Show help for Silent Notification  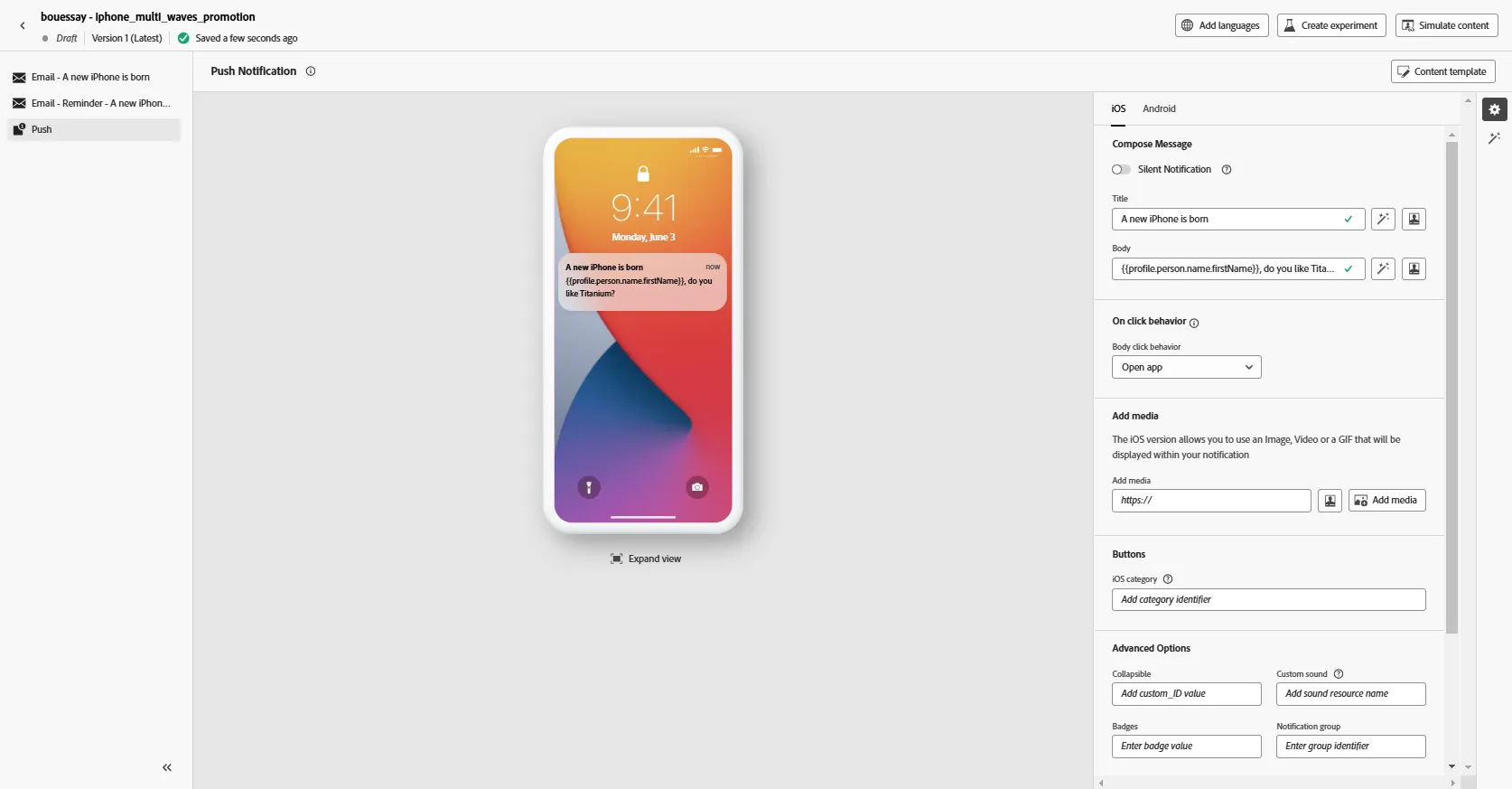(x=1227, y=170)
